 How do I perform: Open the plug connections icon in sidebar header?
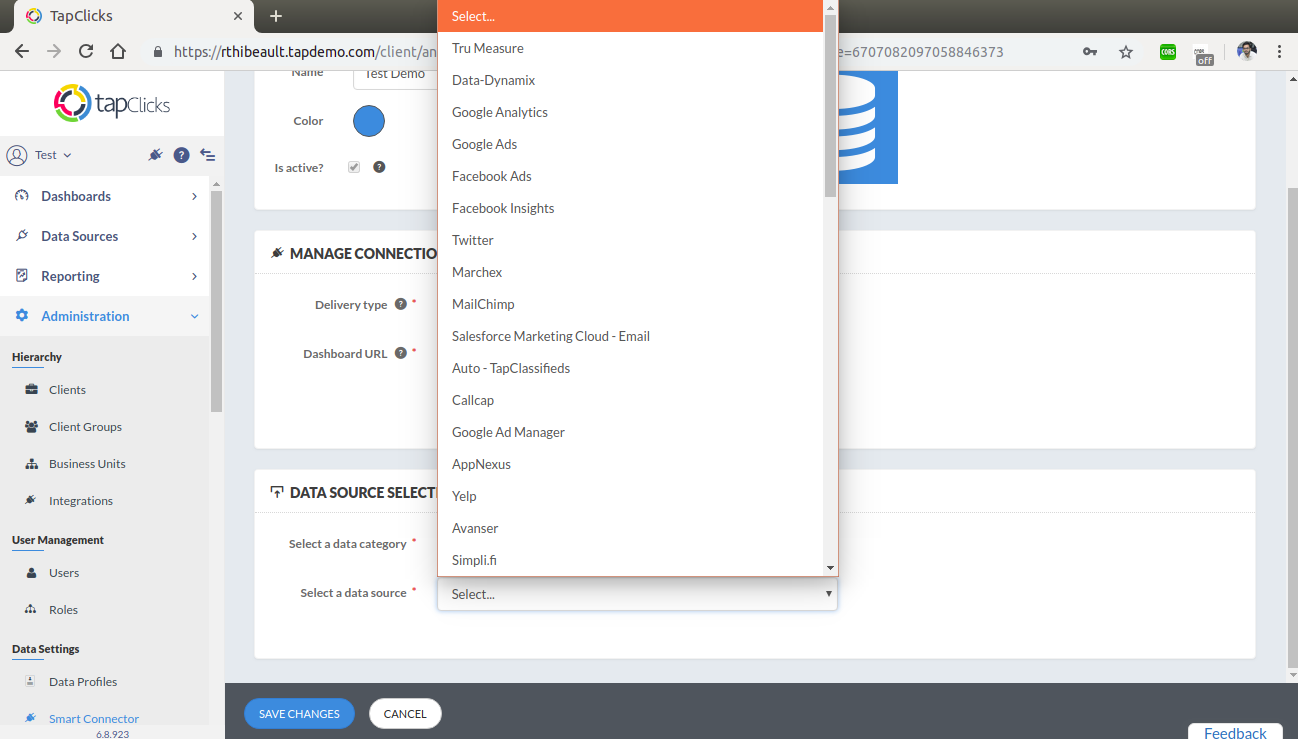(x=154, y=155)
